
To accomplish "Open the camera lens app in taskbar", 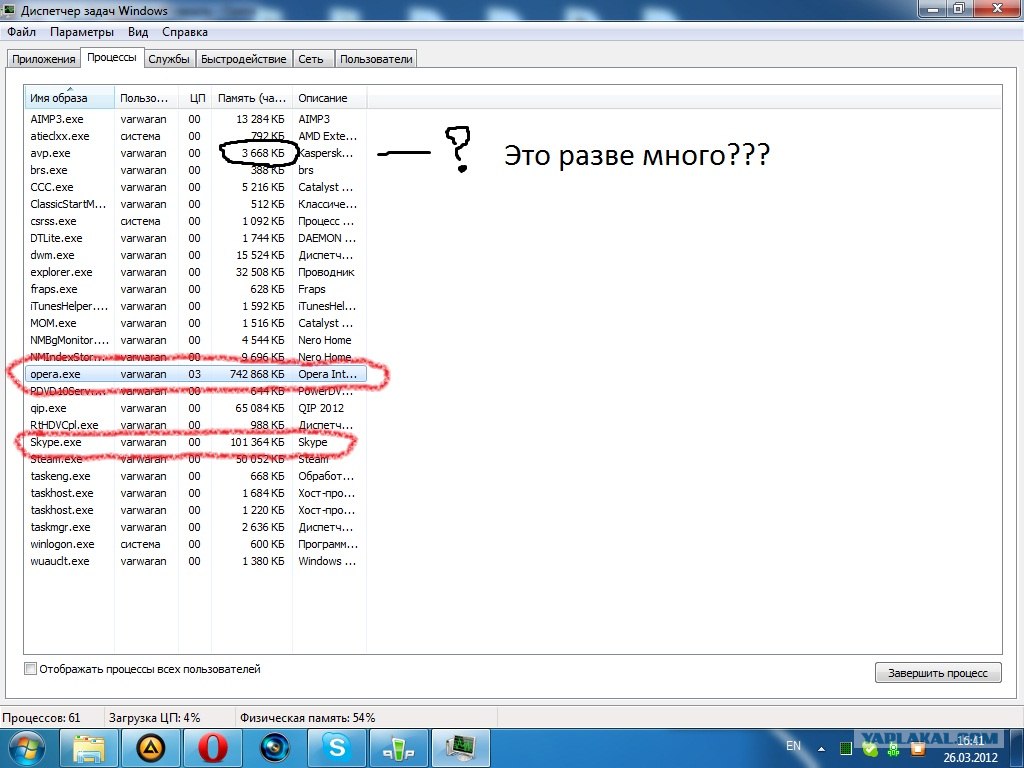I will pos(274,748).
